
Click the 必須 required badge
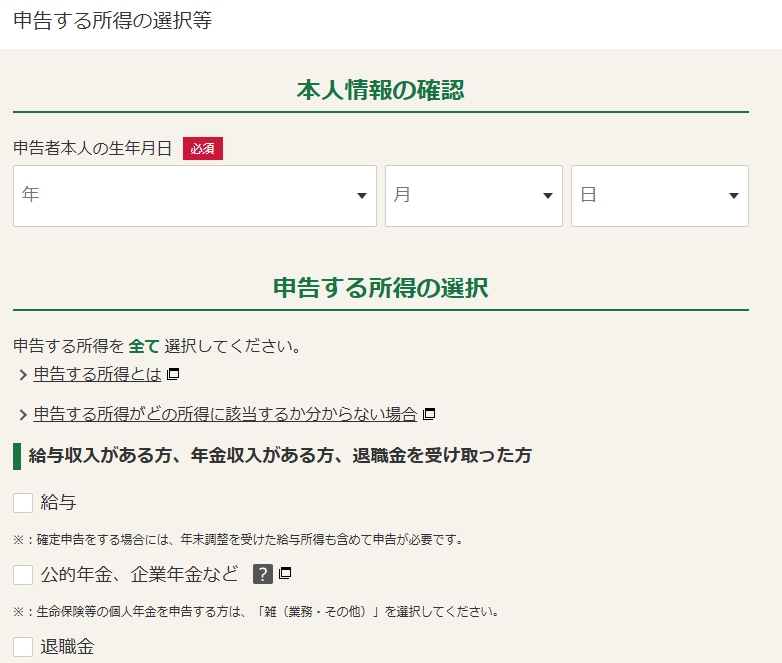pyautogui.click(x=203, y=149)
